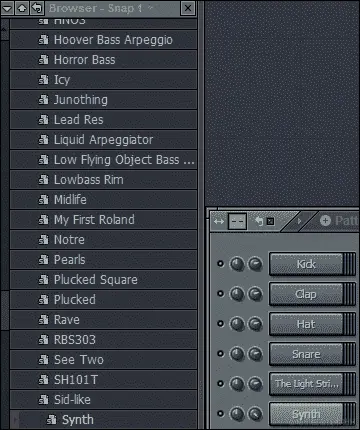This screenshot has height=430, width=360.
Task: Open the Snare channel button
Action: pos(306,354)
